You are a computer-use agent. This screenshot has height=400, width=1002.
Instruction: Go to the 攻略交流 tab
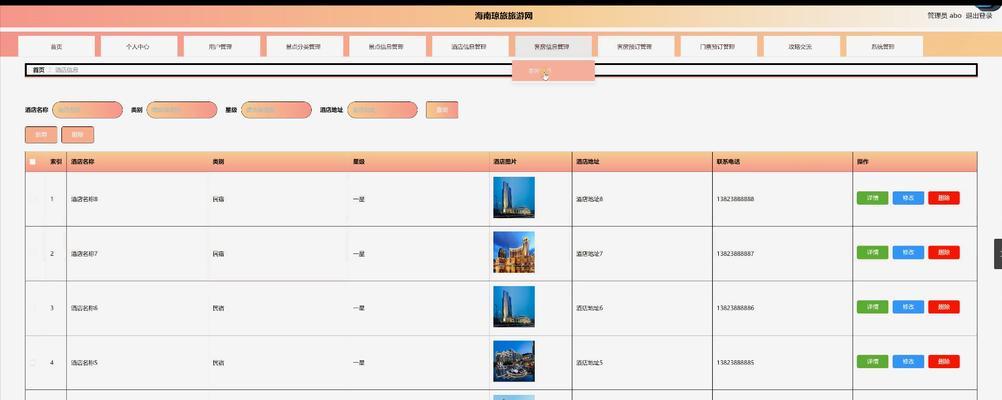coord(801,47)
